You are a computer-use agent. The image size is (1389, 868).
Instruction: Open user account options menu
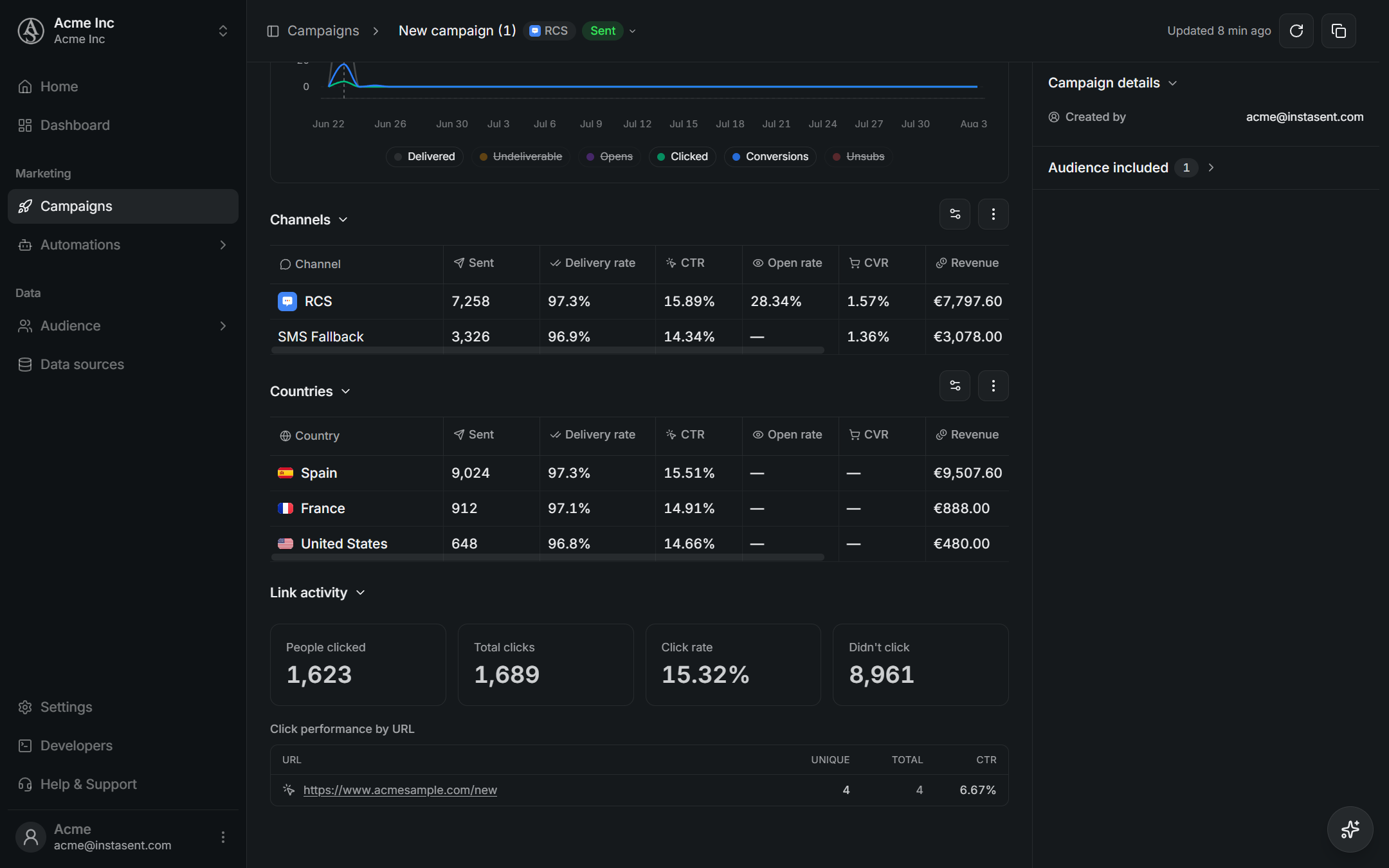point(222,836)
